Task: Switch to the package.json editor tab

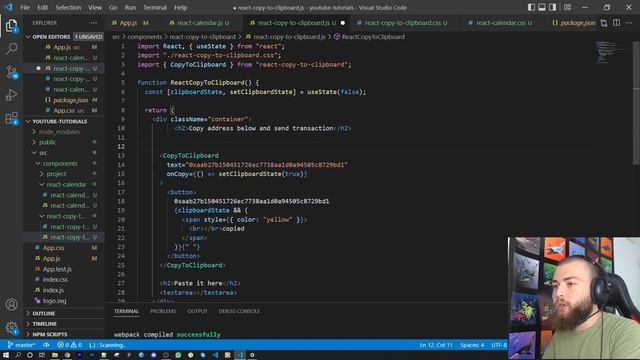Action: [573, 23]
